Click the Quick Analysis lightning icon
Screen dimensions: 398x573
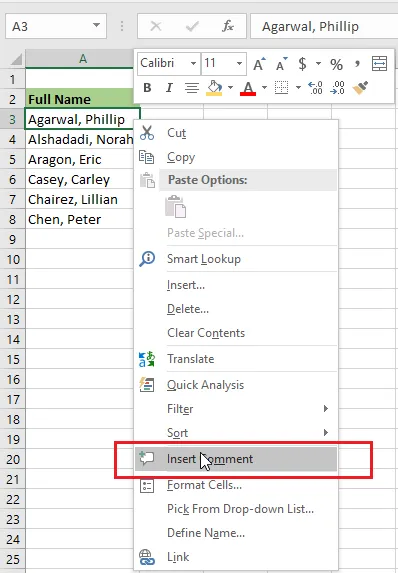(147, 385)
